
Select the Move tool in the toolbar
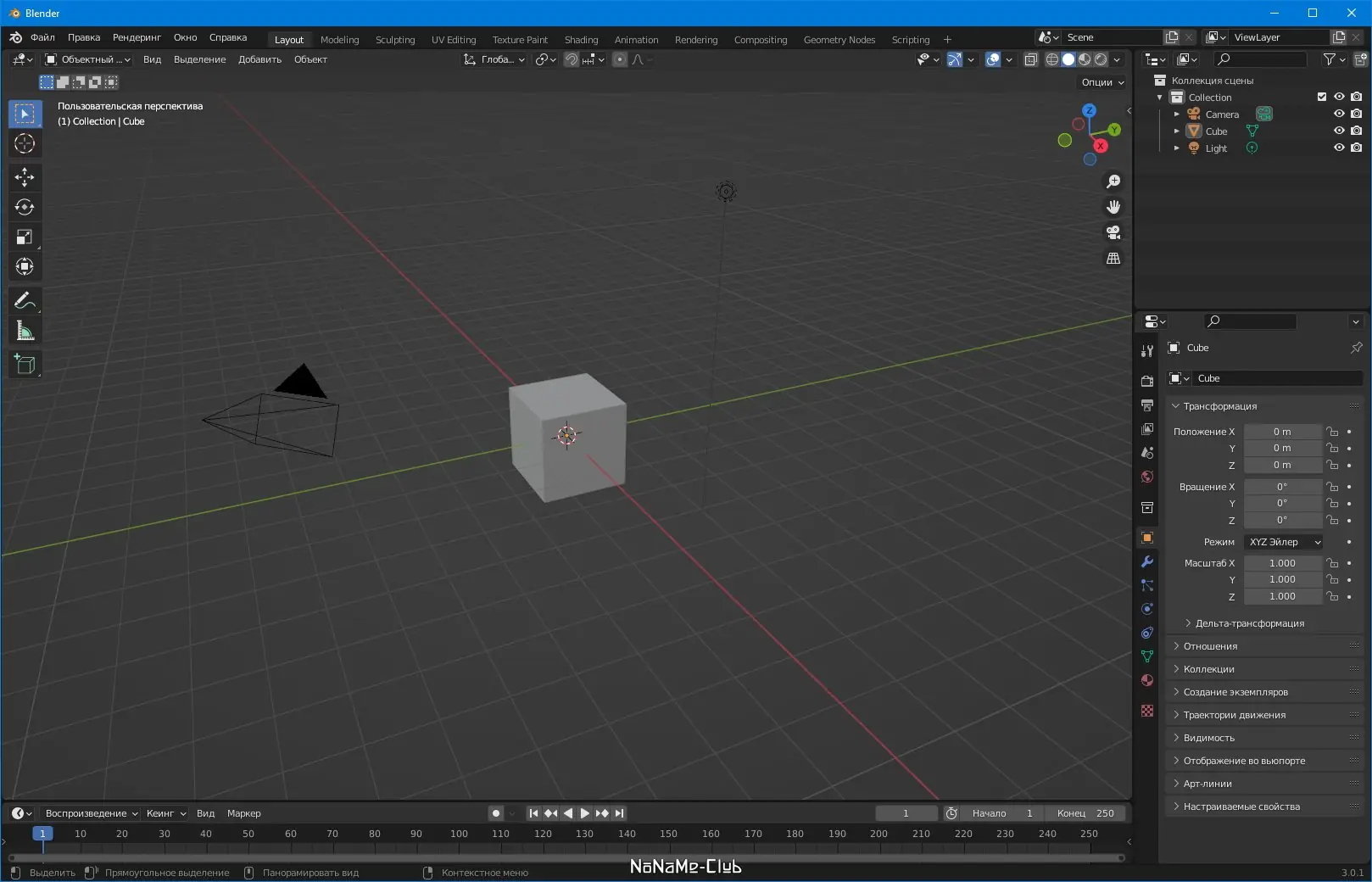25,176
